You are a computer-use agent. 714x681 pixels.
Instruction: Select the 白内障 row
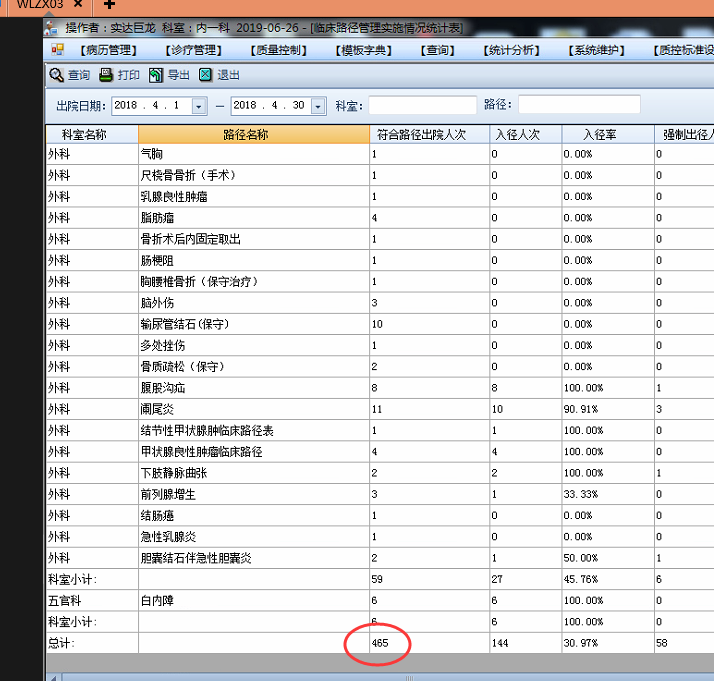[x=380, y=600]
